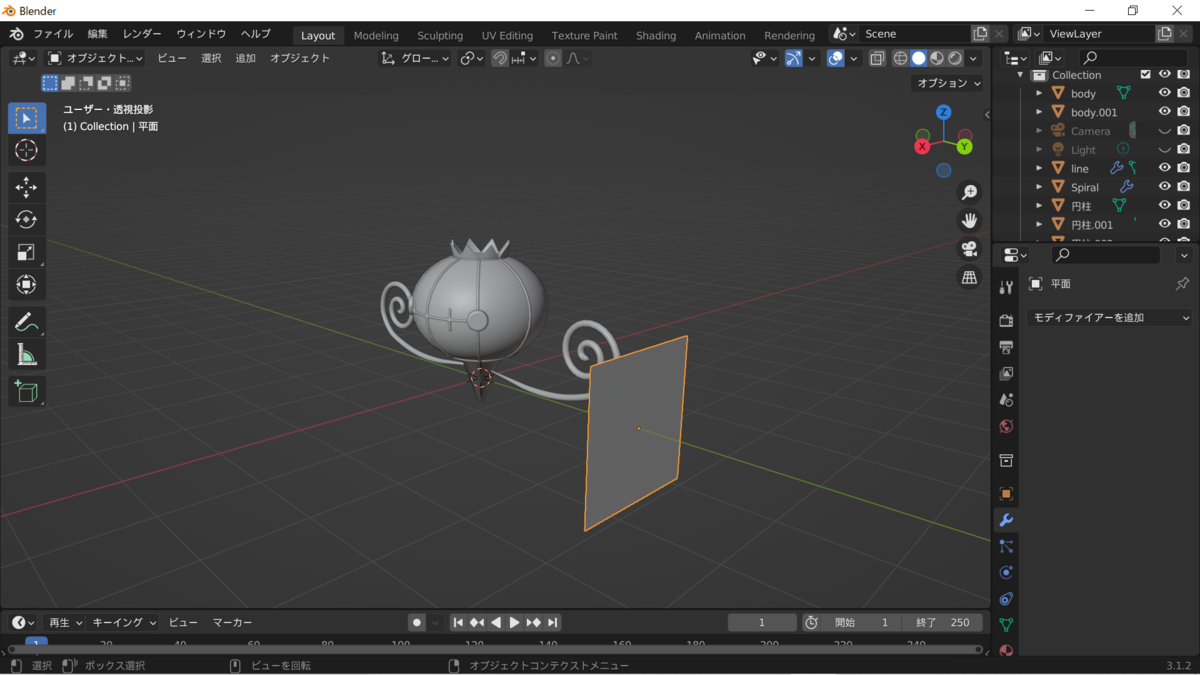Viewport: 1200px width, 675px height.
Task: Disable line object in renders (camera icon)
Action: (1183, 168)
